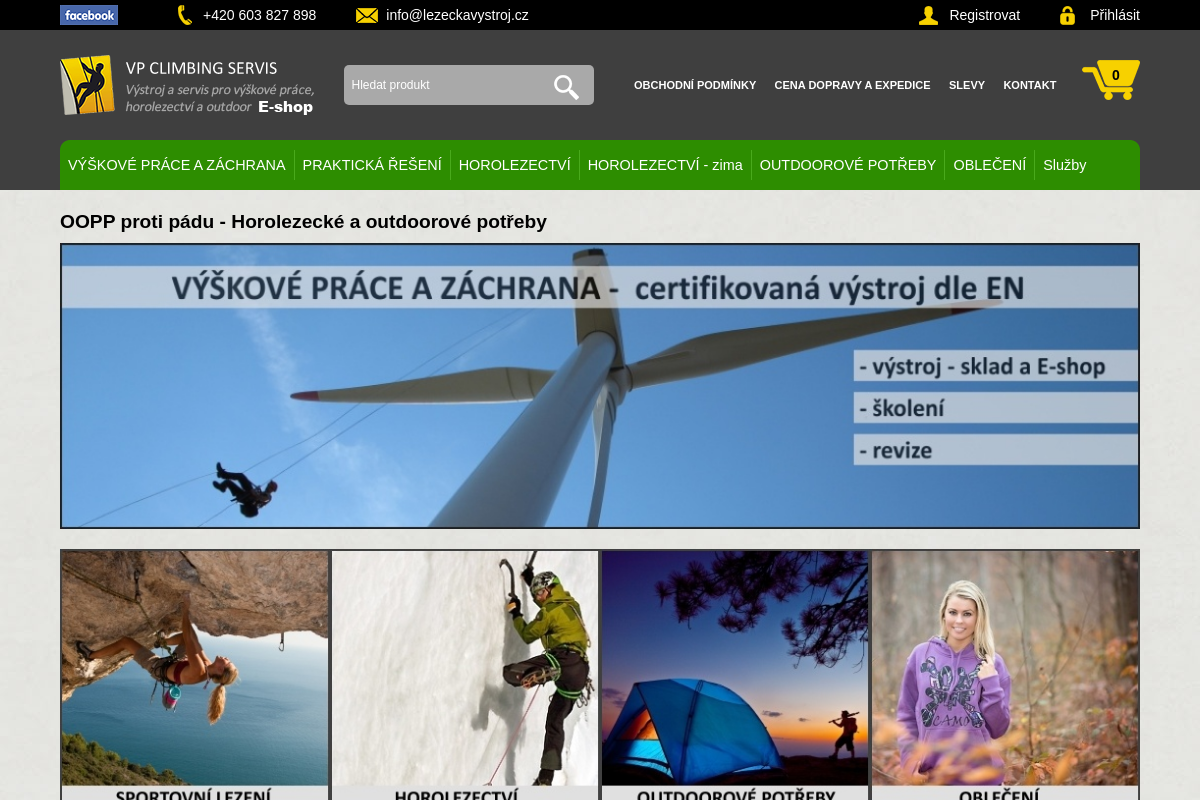Screen dimensions: 1200x800
Task: Click the Přihlásit login link
Action: click(x=1114, y=15)
